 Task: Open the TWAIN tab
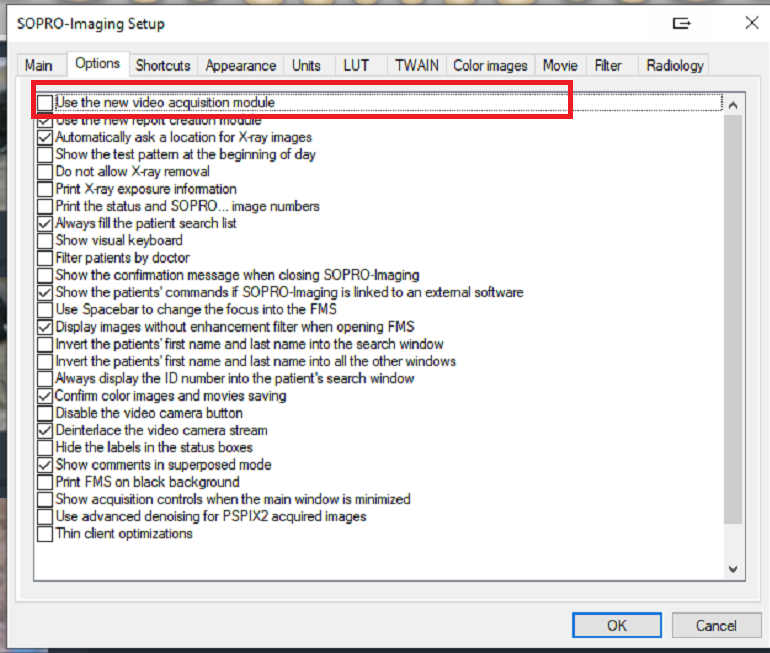pos(417,65)
